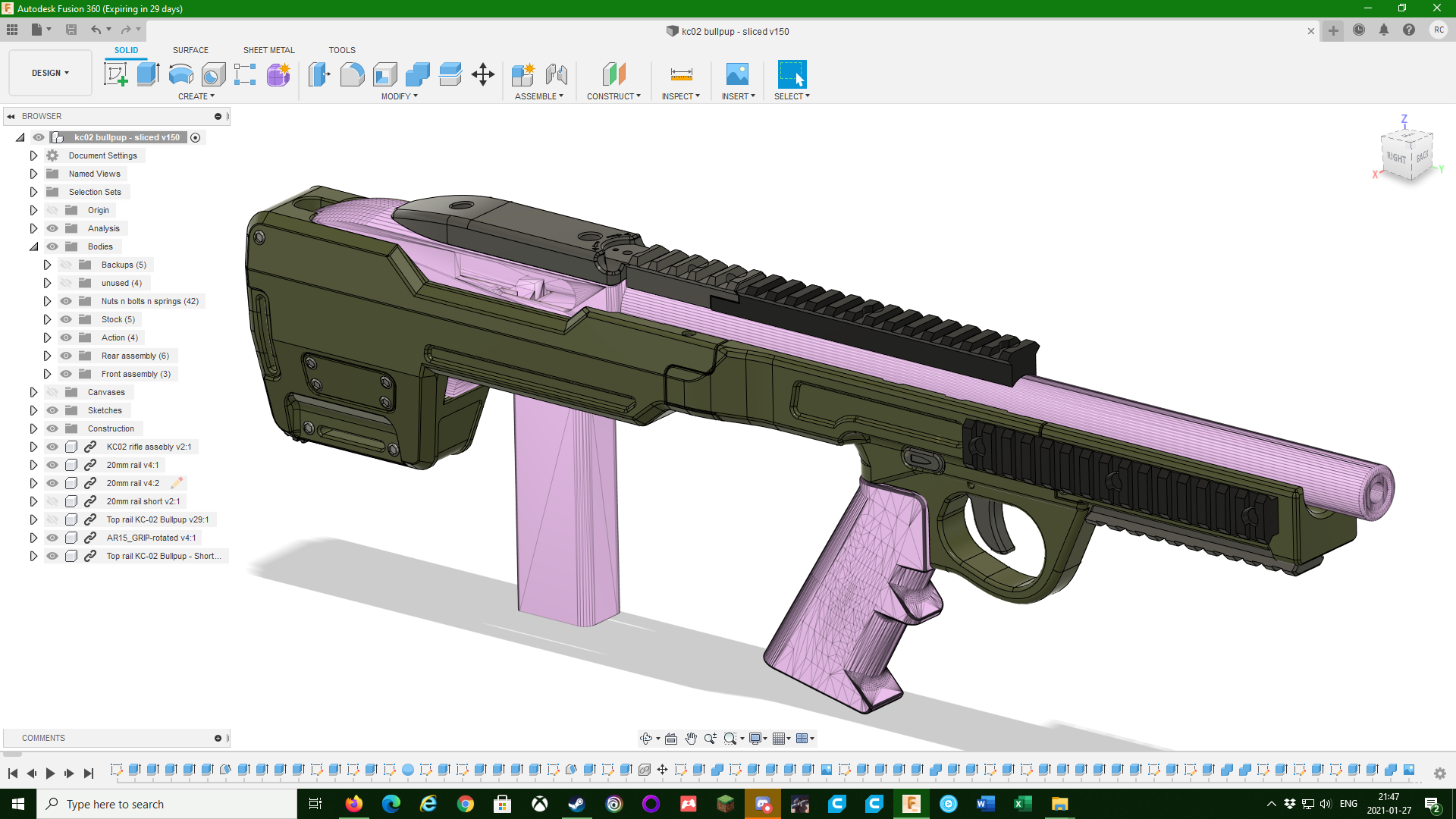The width and height of the screenshot is (1456, 819).
Task: Expand the Rear assembly folder
Action: [47, 356]
